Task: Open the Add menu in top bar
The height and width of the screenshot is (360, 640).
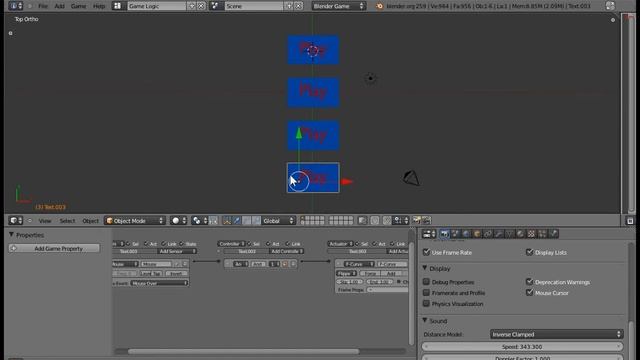Action: pyautogui.click(x=60, y=6)
